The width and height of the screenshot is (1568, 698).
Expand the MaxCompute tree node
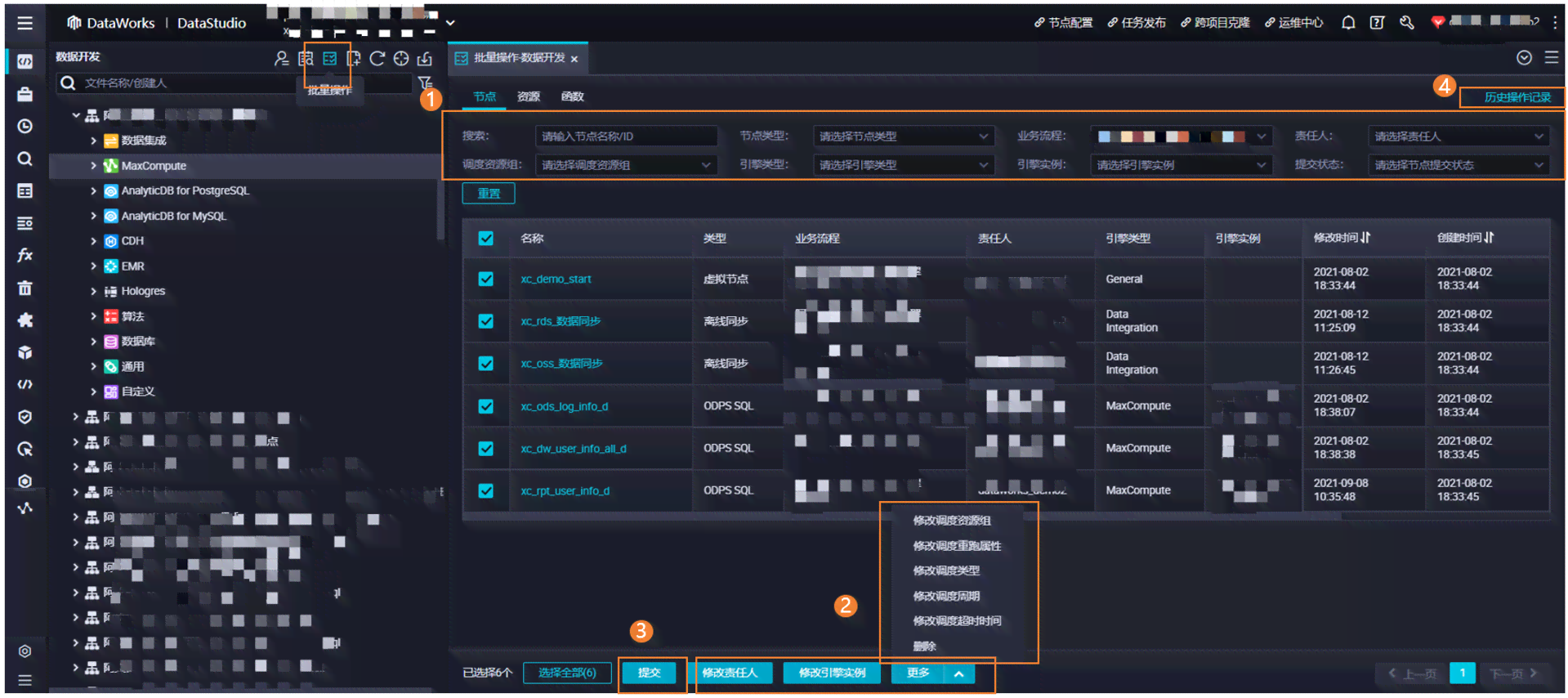pos(93,166)
